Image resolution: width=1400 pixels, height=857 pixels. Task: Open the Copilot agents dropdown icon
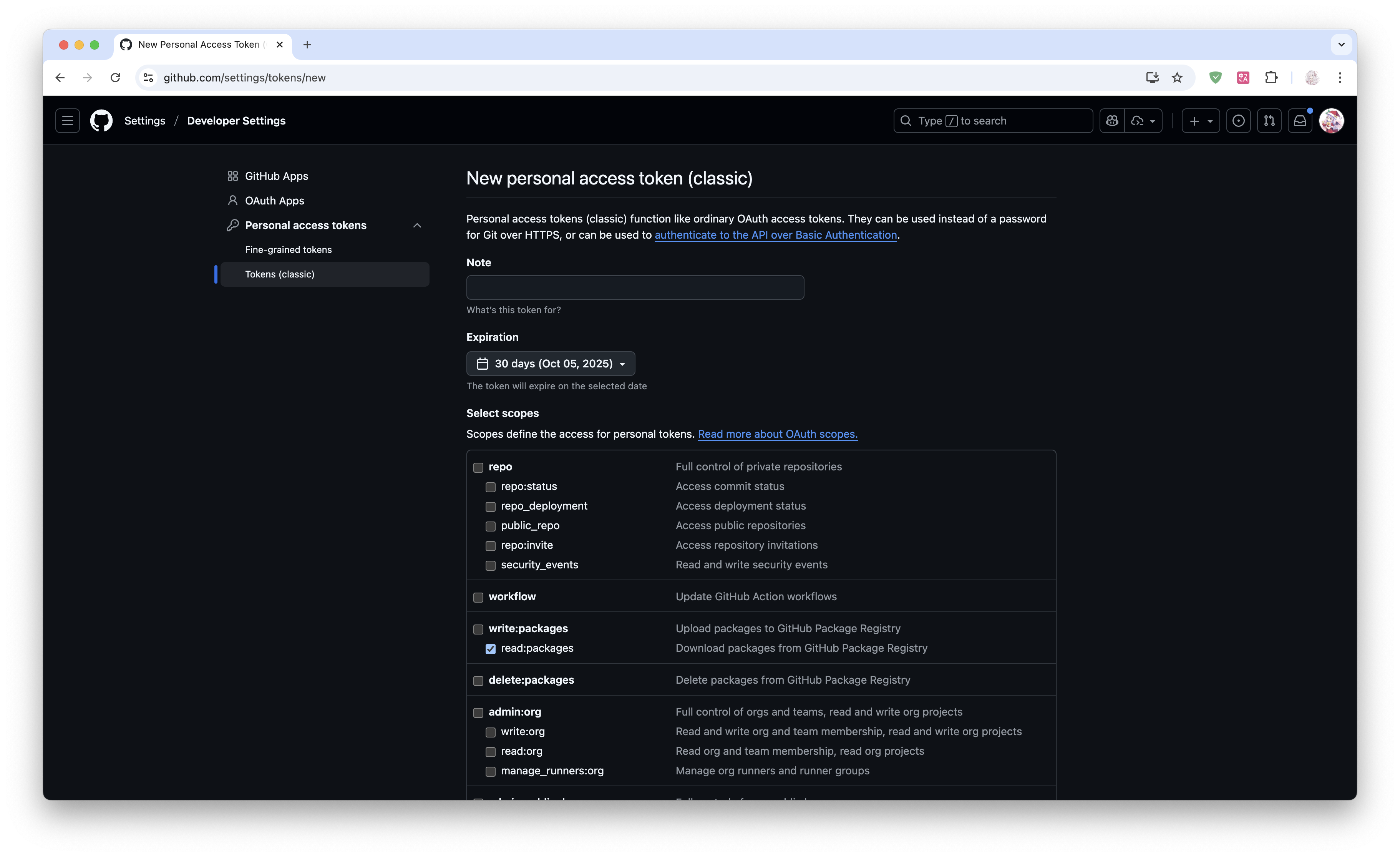pos(1143,121)
